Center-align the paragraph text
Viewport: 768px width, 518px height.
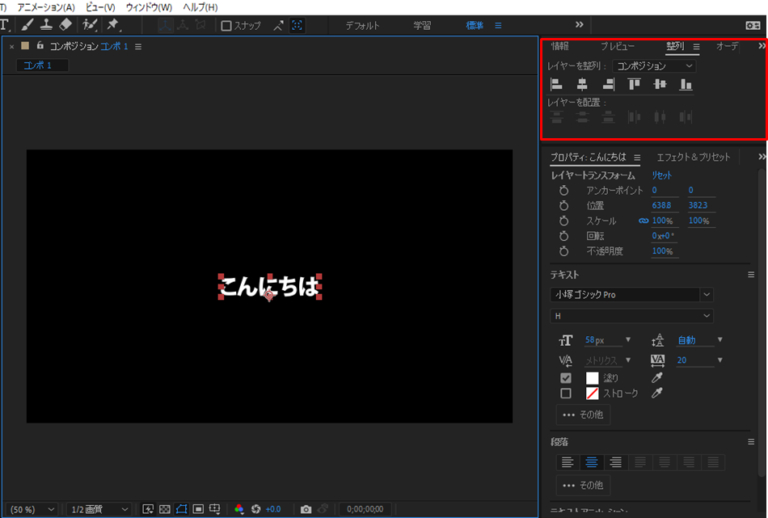tap(591, 462)
